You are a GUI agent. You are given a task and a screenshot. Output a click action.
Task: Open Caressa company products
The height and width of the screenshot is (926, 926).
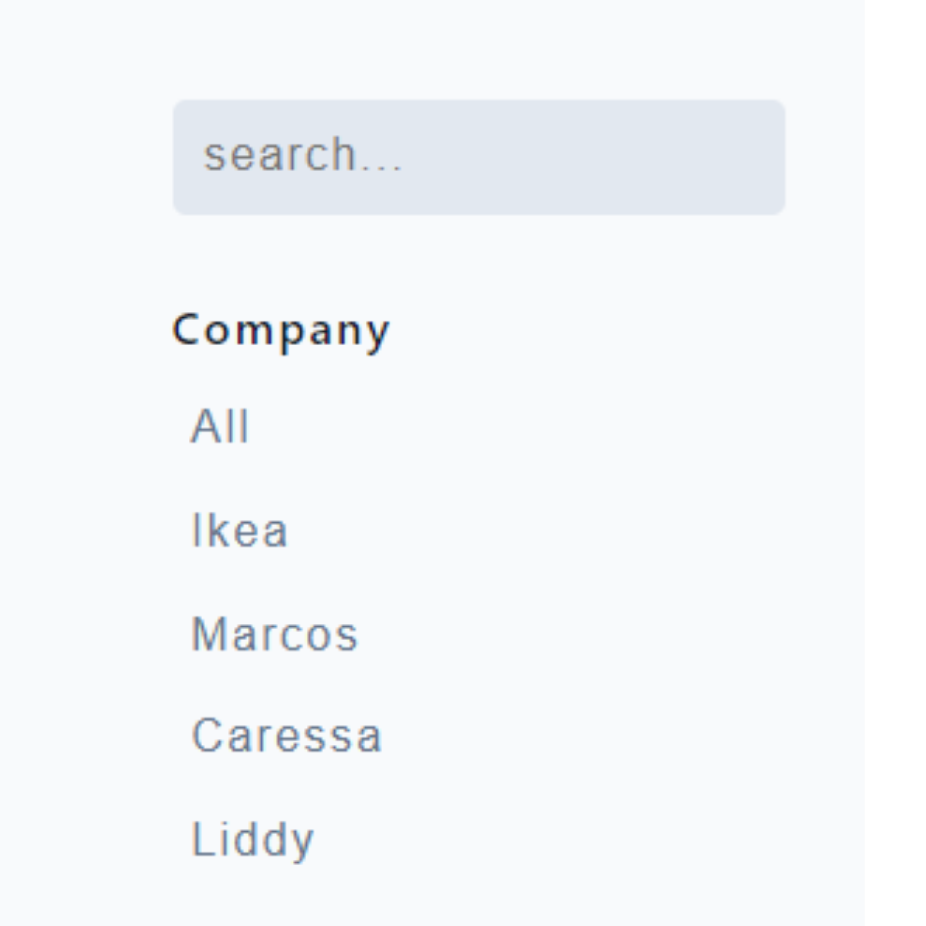tap(286, 736)
